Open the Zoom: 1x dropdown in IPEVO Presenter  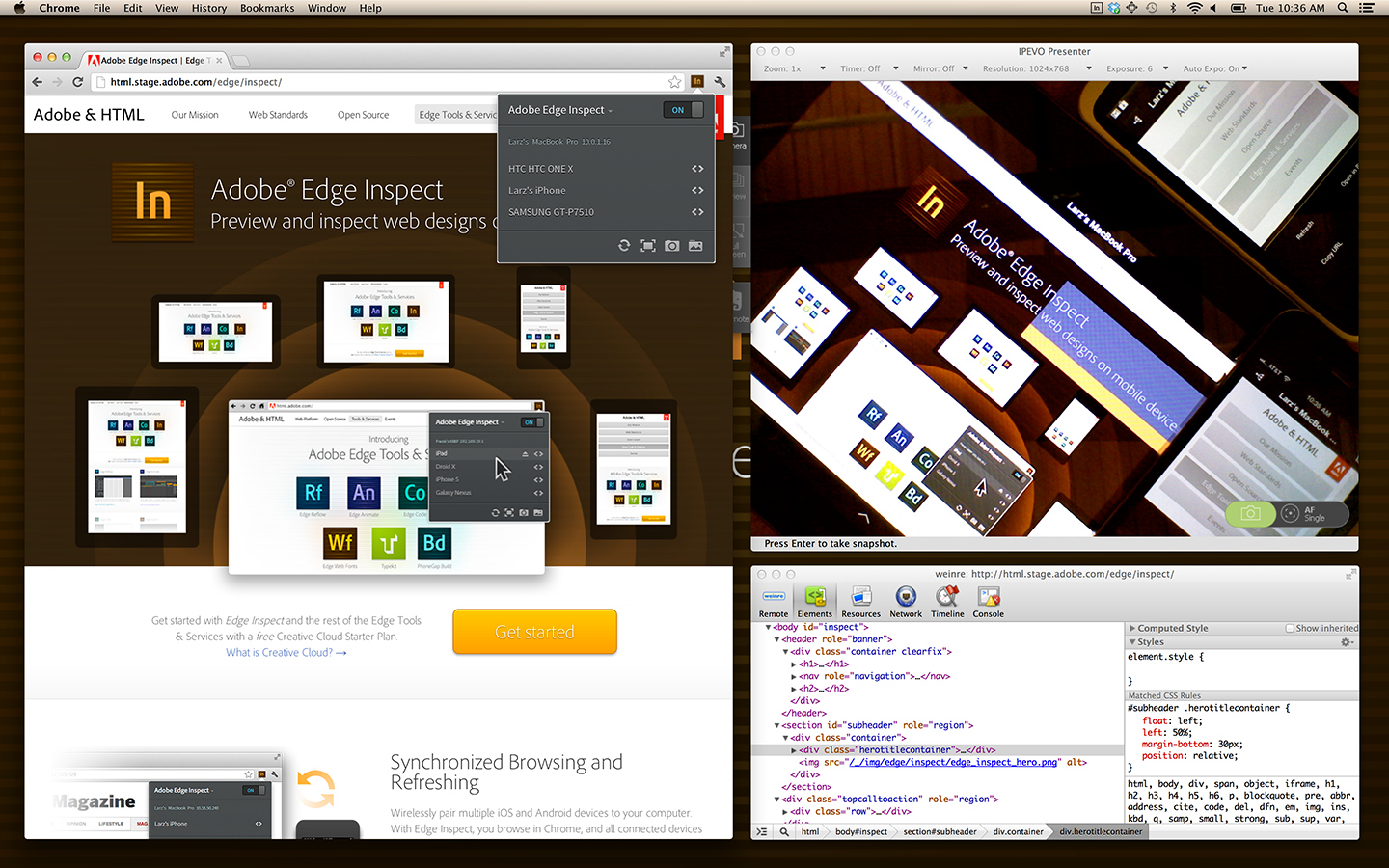(x=795, y=68)
